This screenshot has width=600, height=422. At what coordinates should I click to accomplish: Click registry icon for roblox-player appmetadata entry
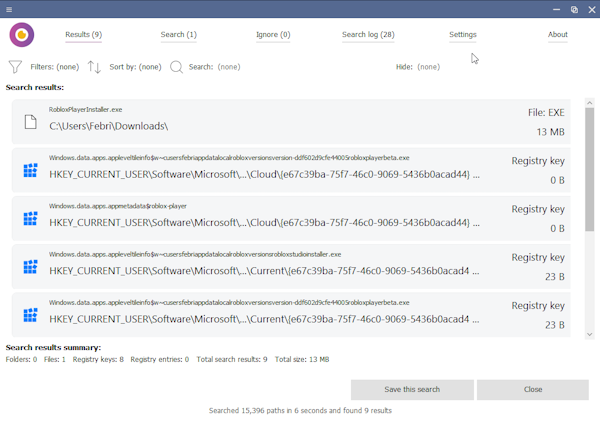click(x=31, y=219)
